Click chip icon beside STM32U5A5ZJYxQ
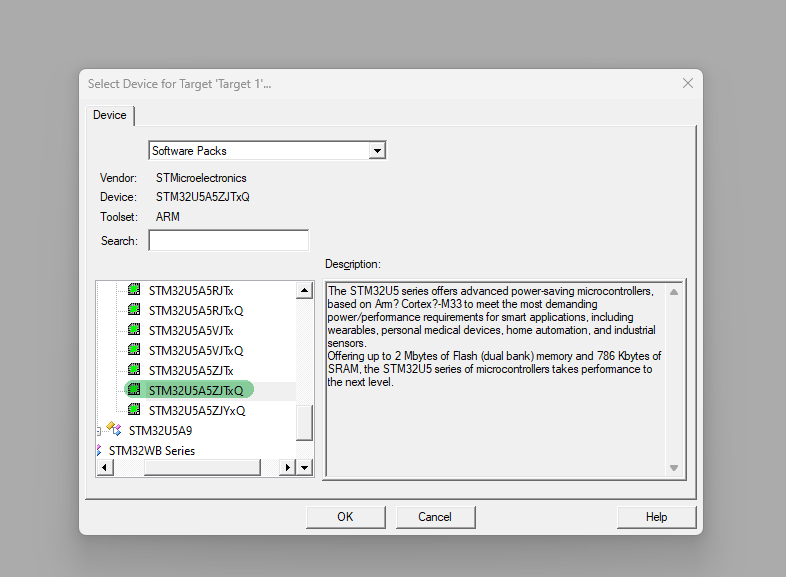786x577 pixels. 134,410
